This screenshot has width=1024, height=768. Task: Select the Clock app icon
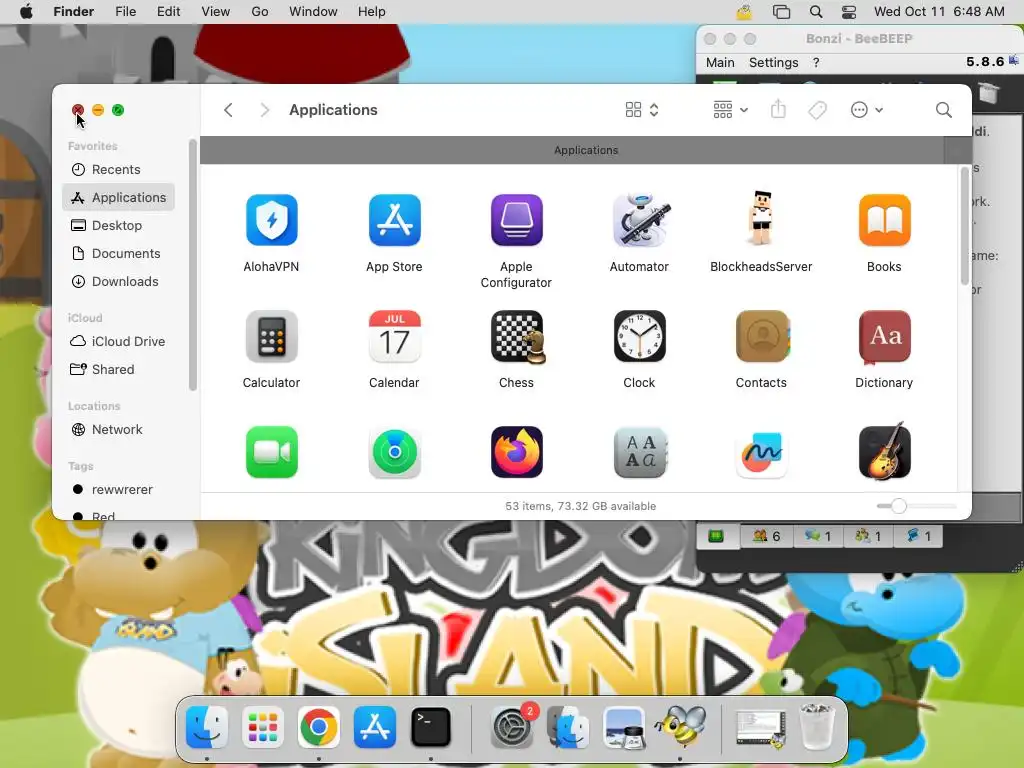[639, 336]
